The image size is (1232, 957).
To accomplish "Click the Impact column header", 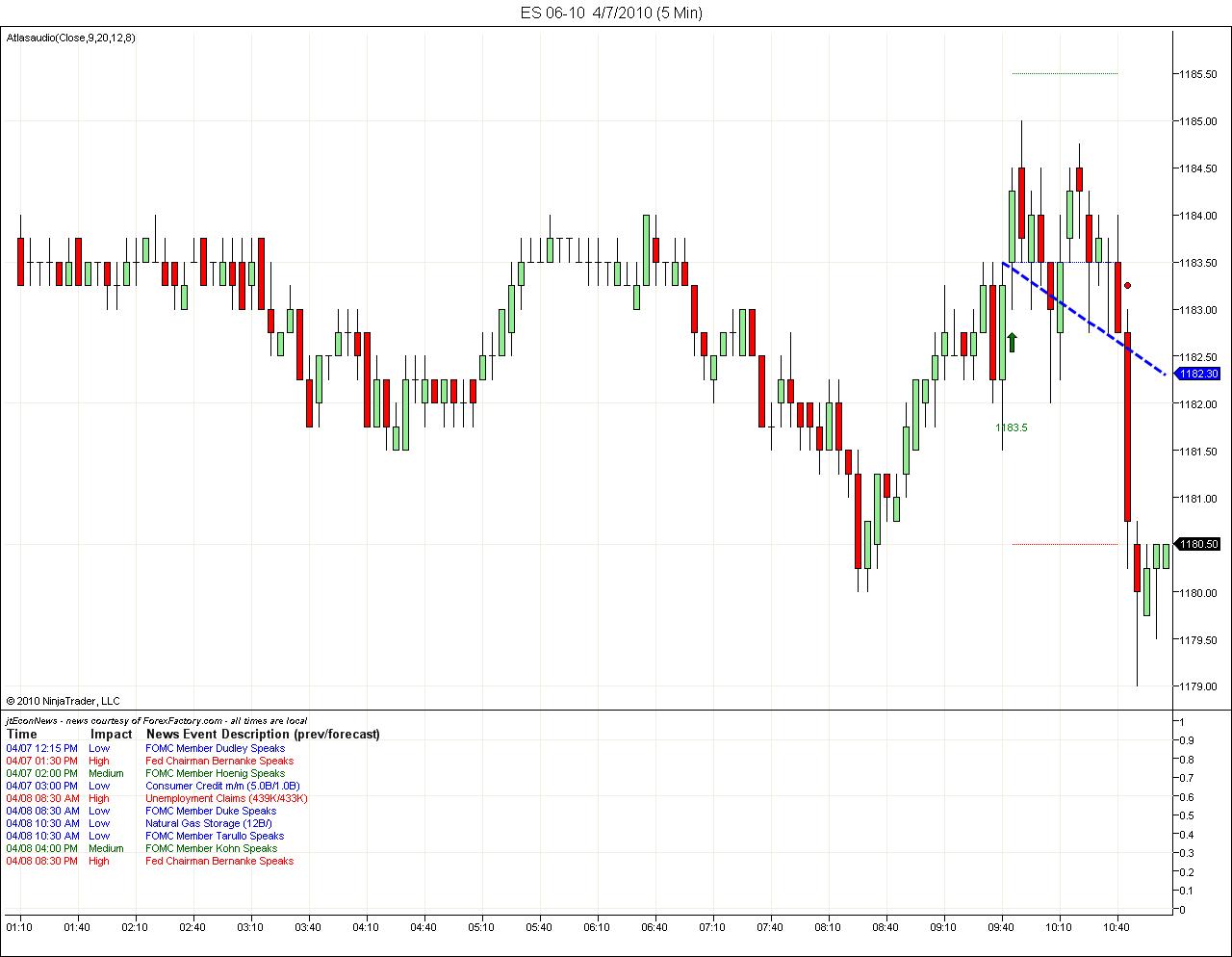I will click(x=111, y=734).
